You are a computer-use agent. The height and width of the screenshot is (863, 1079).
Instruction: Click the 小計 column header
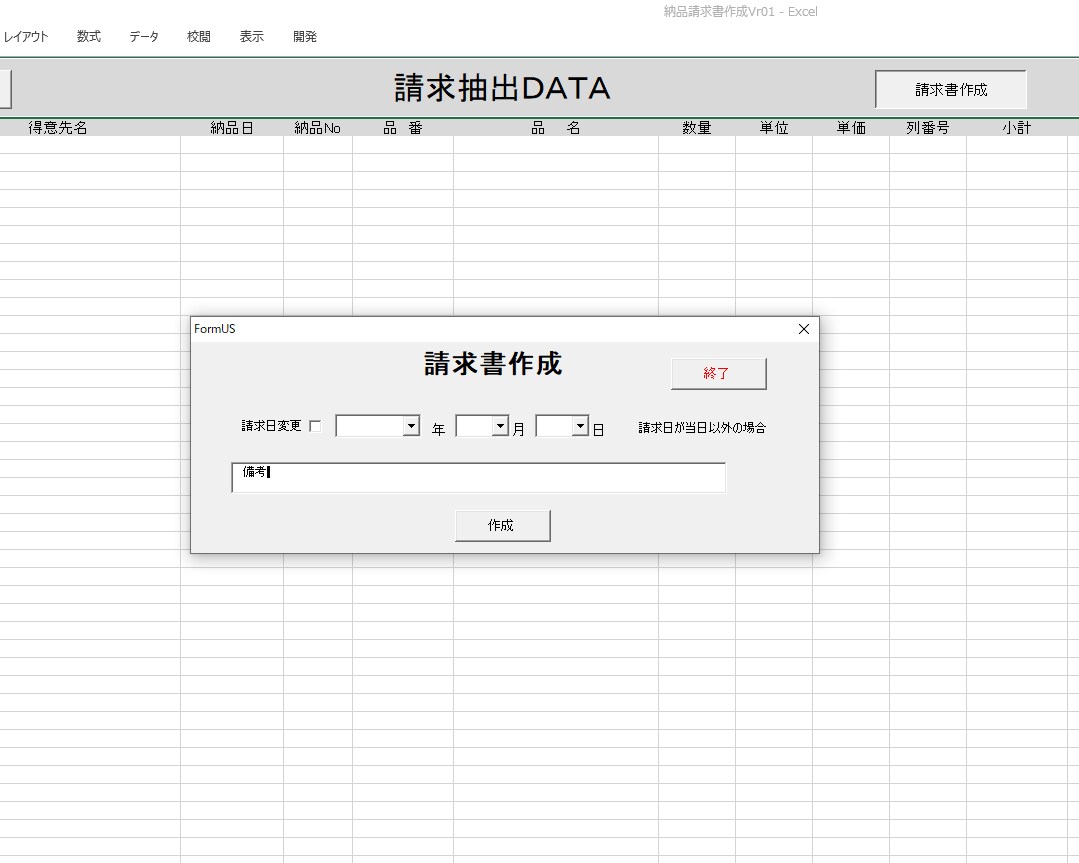click(1016, 128)
